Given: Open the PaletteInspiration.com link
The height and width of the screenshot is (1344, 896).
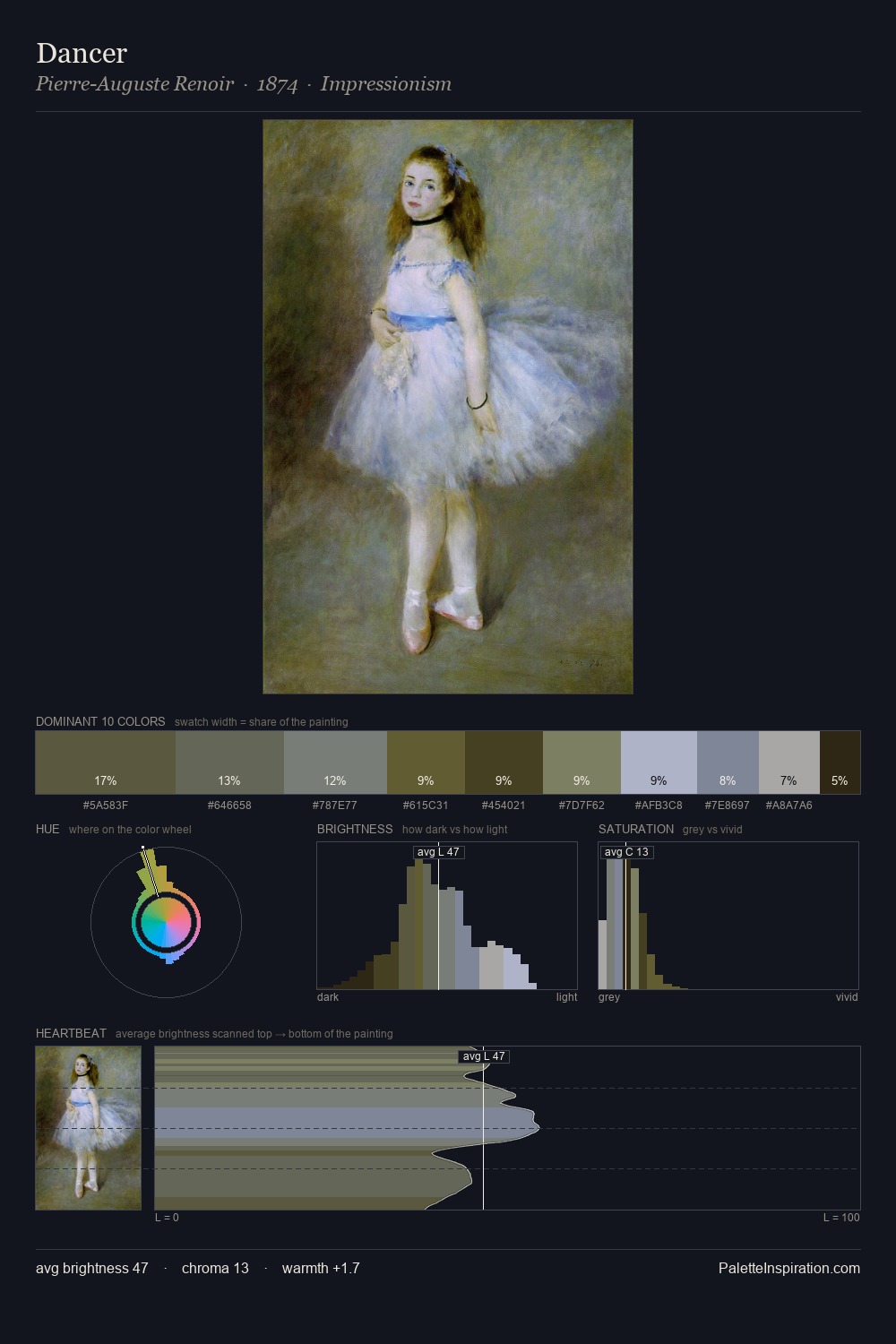Looking at the screenshot, I should click(789, 1269).
